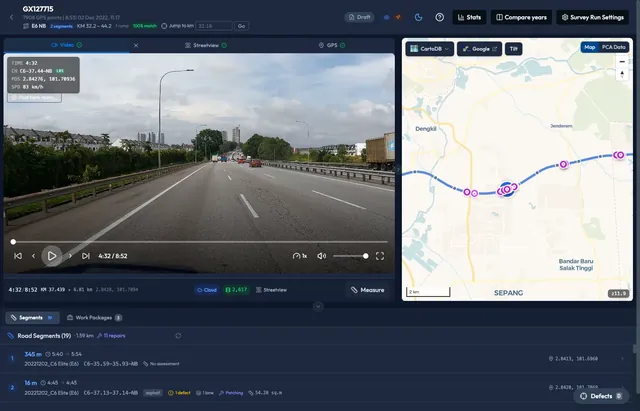Click the volume slider

[x=350, y=256]
